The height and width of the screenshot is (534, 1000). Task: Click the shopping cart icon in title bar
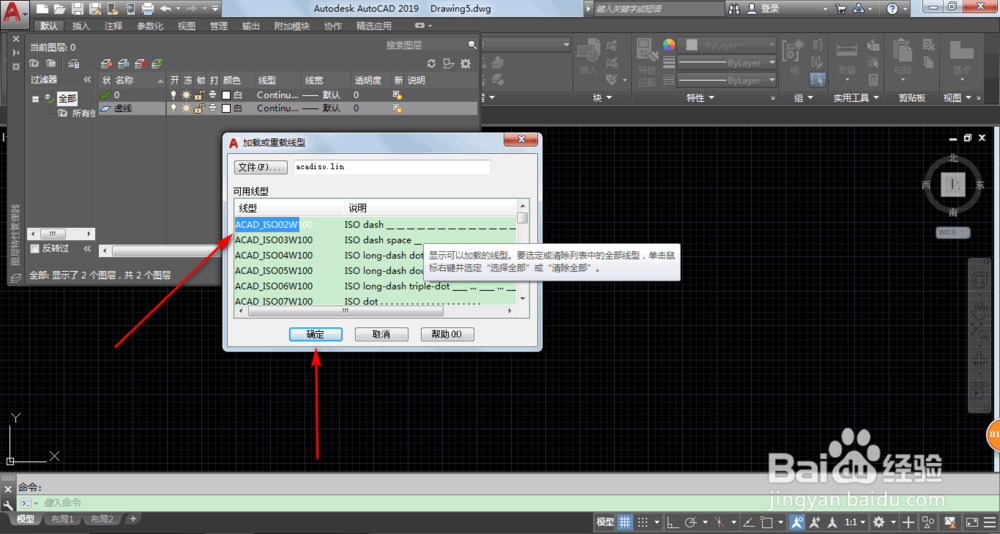coord(841,9)
